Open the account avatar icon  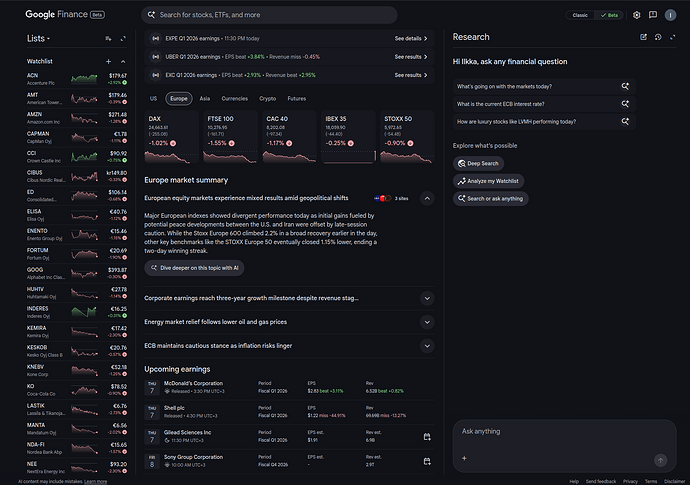(670, 15)
